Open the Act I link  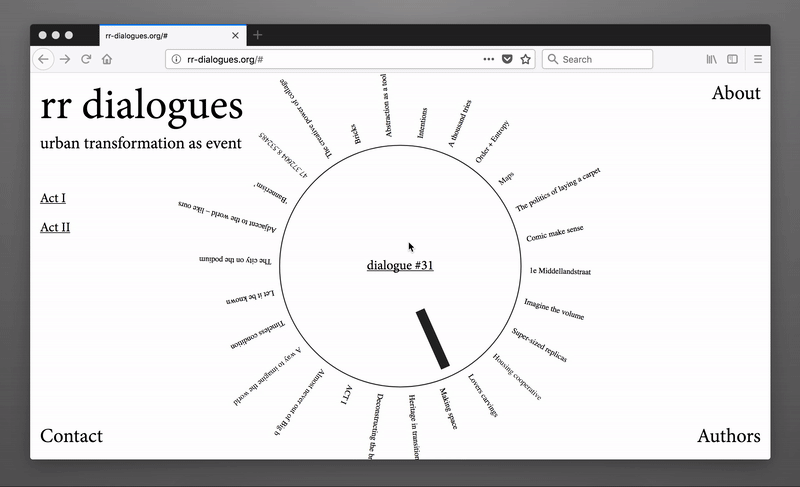pyautogui.click(x=53, y=198)
